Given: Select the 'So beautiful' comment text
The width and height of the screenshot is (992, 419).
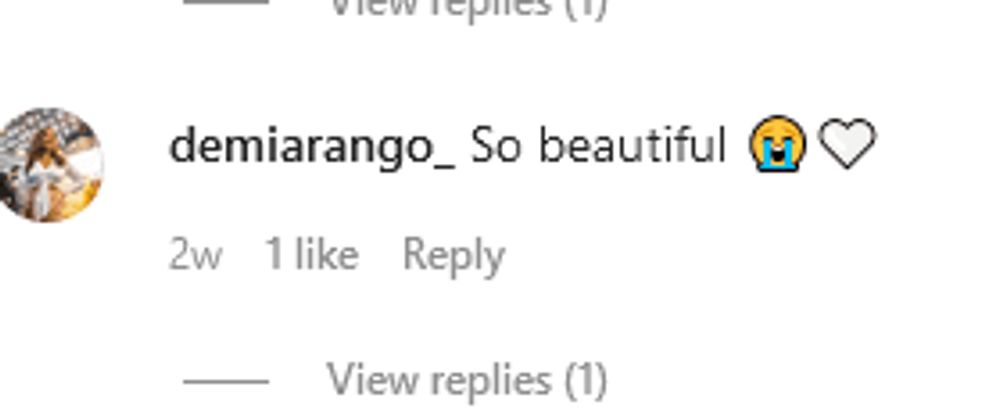Looking at the screenshot, I should click(598, 146).
